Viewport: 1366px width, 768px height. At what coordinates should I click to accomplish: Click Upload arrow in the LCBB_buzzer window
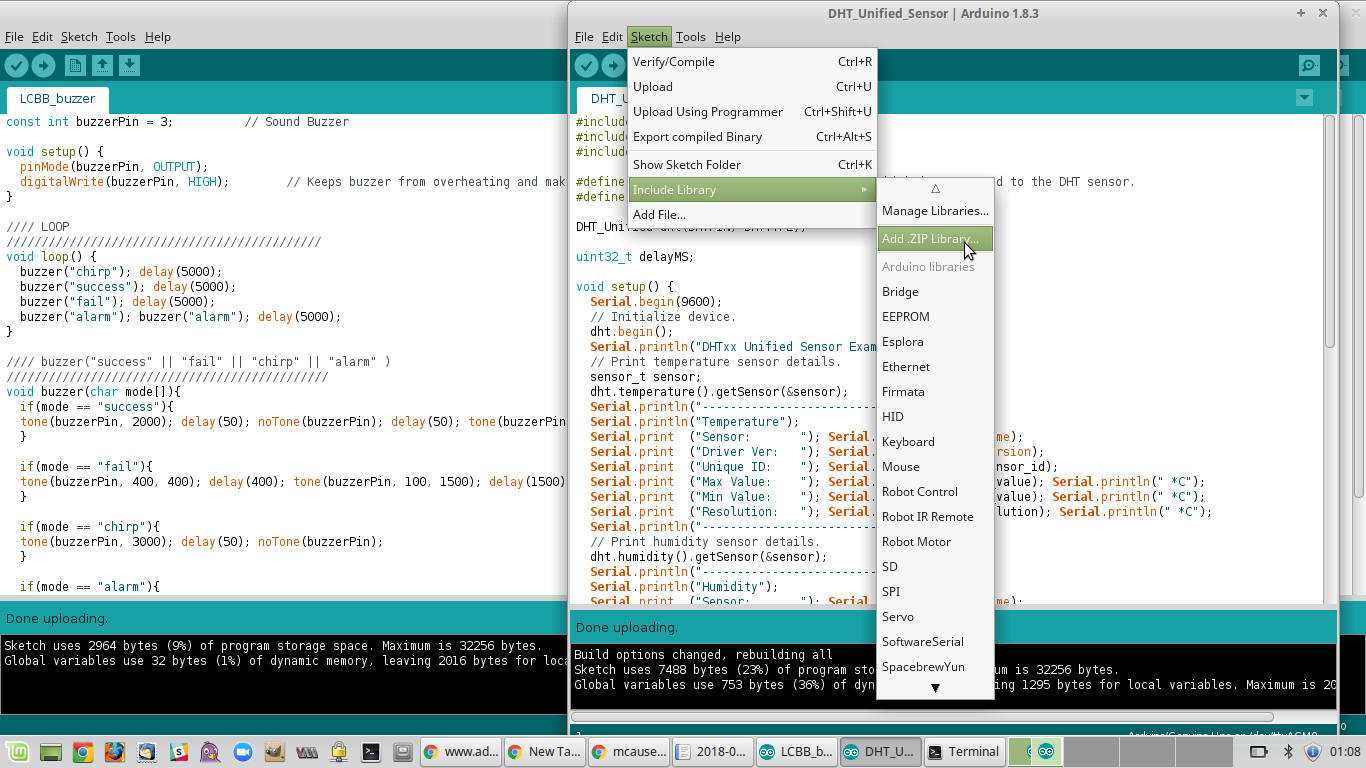coord(43,66)
